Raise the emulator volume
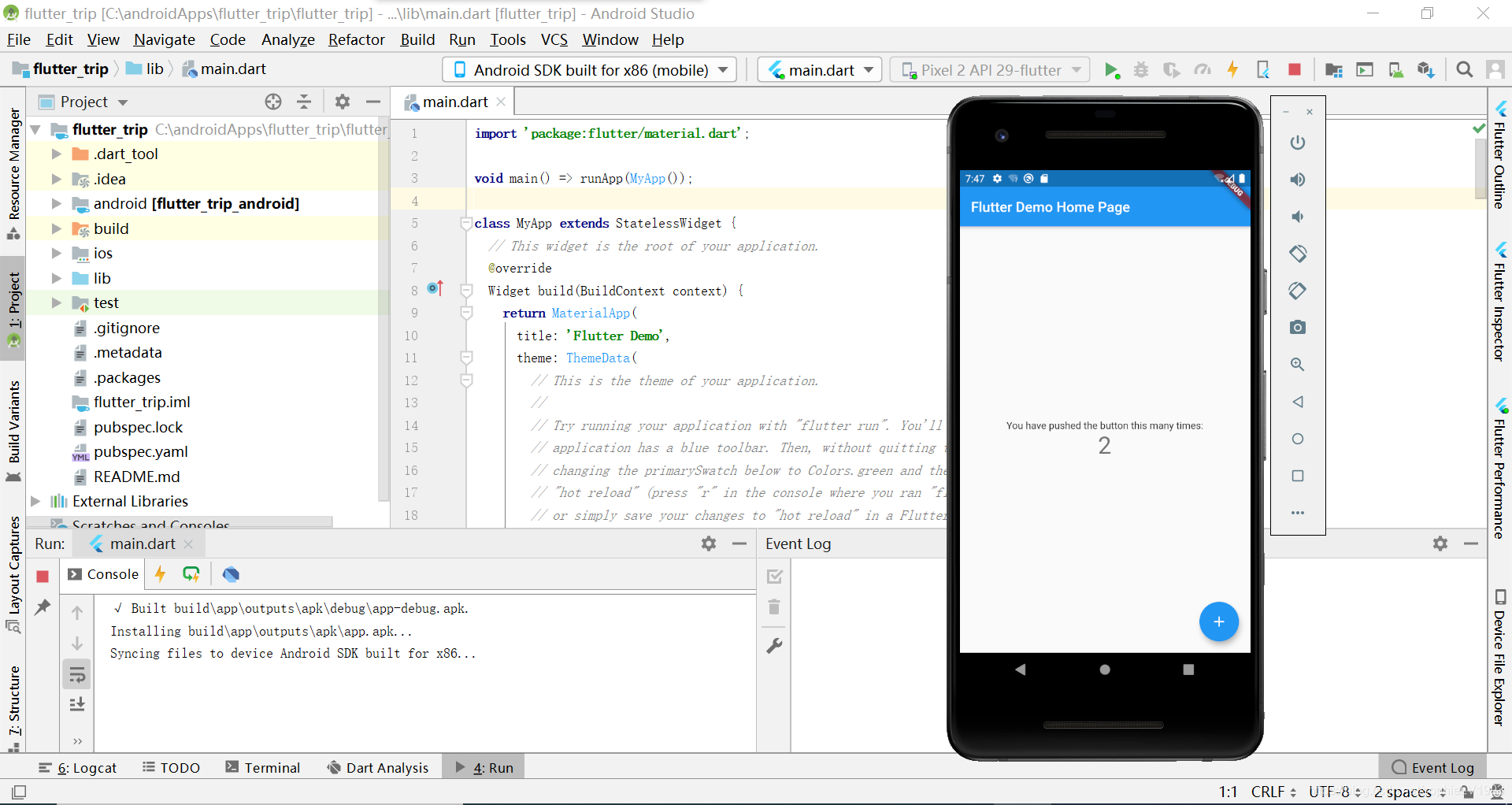 click(1298, 180)
